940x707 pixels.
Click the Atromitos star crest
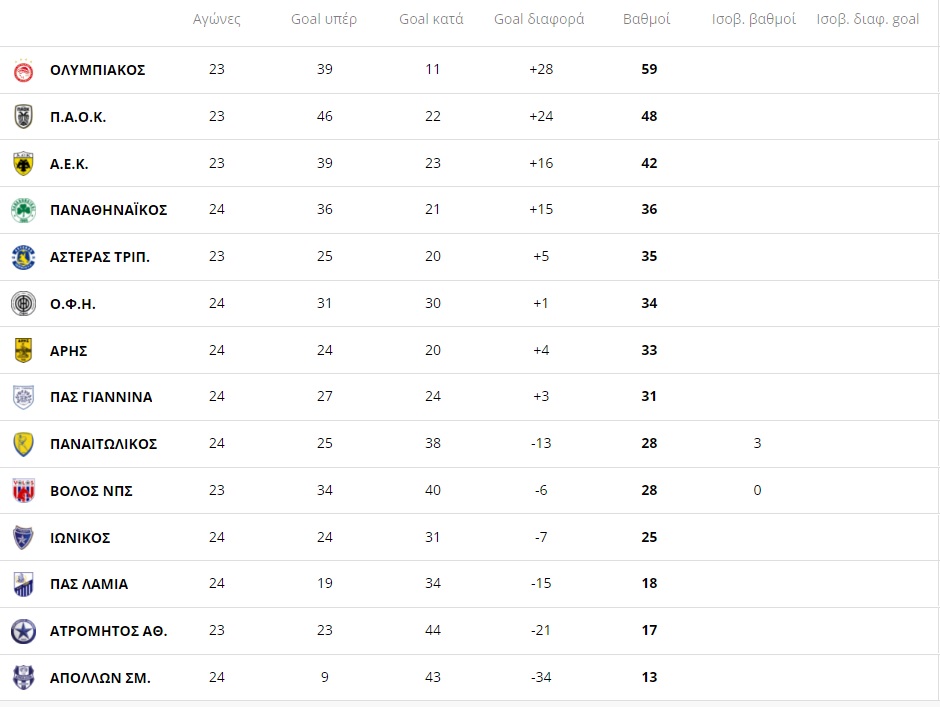pos(23,631)
